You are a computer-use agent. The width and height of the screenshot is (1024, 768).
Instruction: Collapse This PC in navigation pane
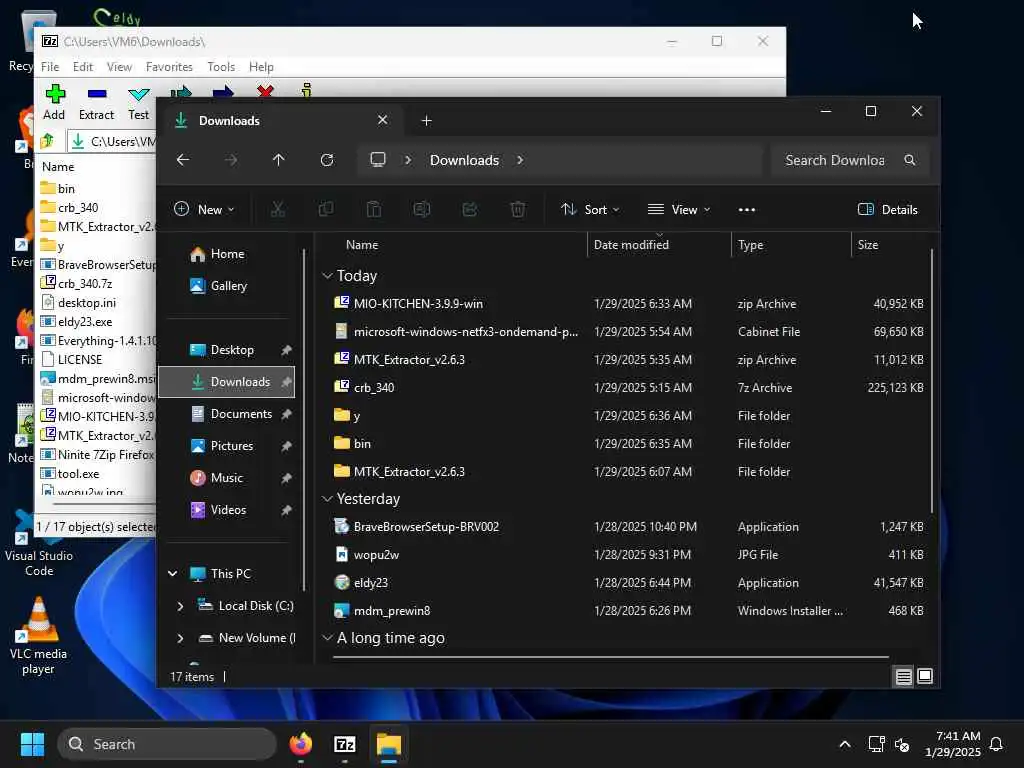click(x=172, y=573)
